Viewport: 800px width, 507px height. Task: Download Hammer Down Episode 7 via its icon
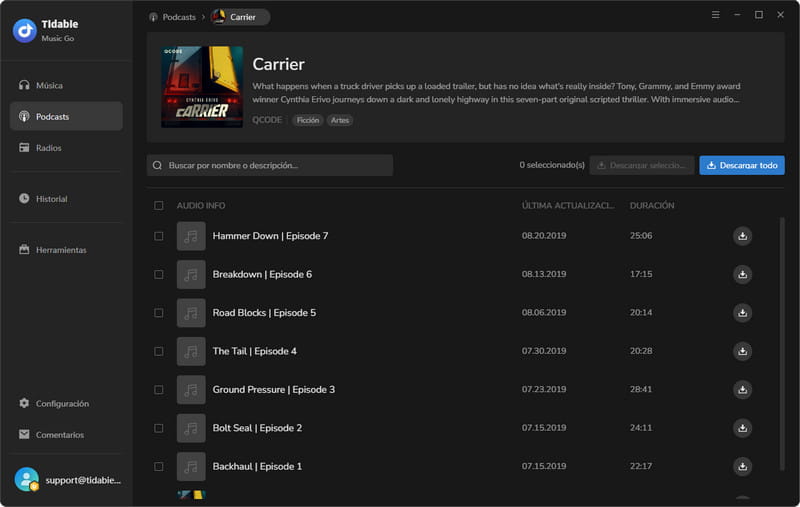coord(742,236)
